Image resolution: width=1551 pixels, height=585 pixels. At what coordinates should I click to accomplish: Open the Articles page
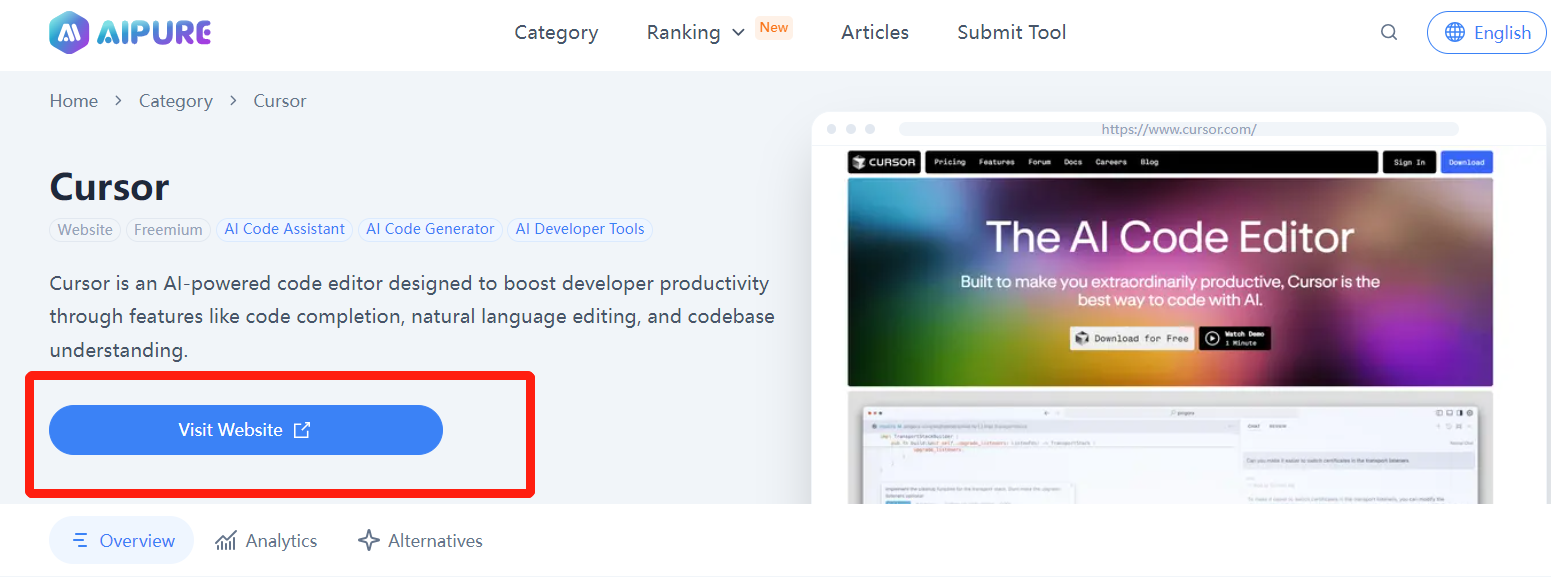(875, 32)
